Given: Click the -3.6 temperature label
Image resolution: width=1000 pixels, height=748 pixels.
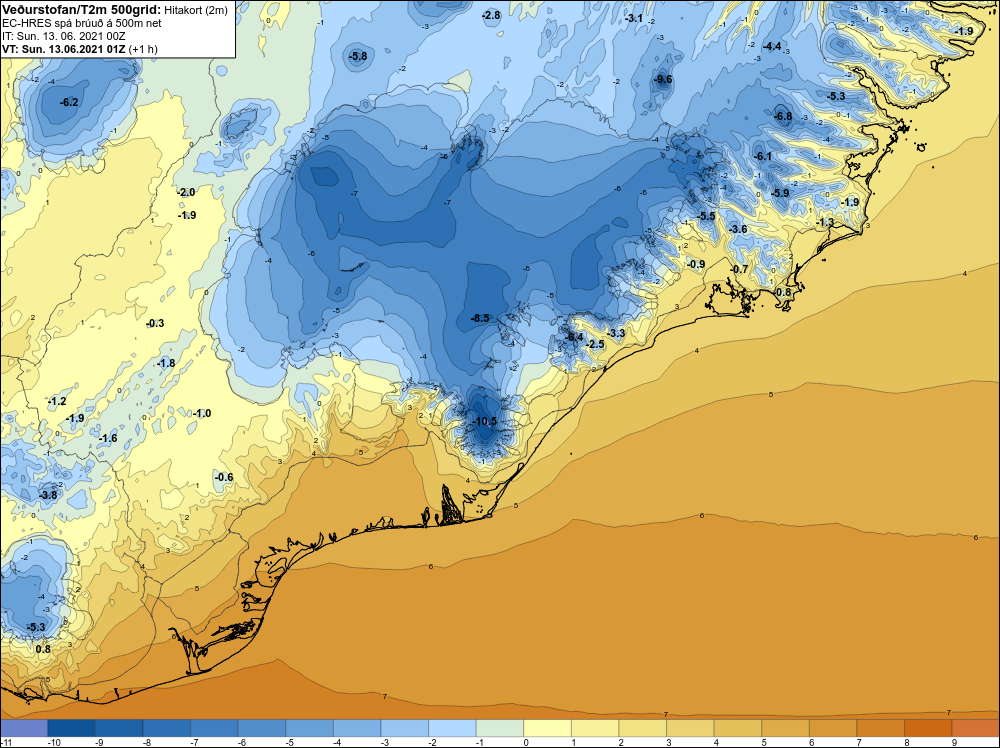Looking at the screenshot, I should [738, 229].
